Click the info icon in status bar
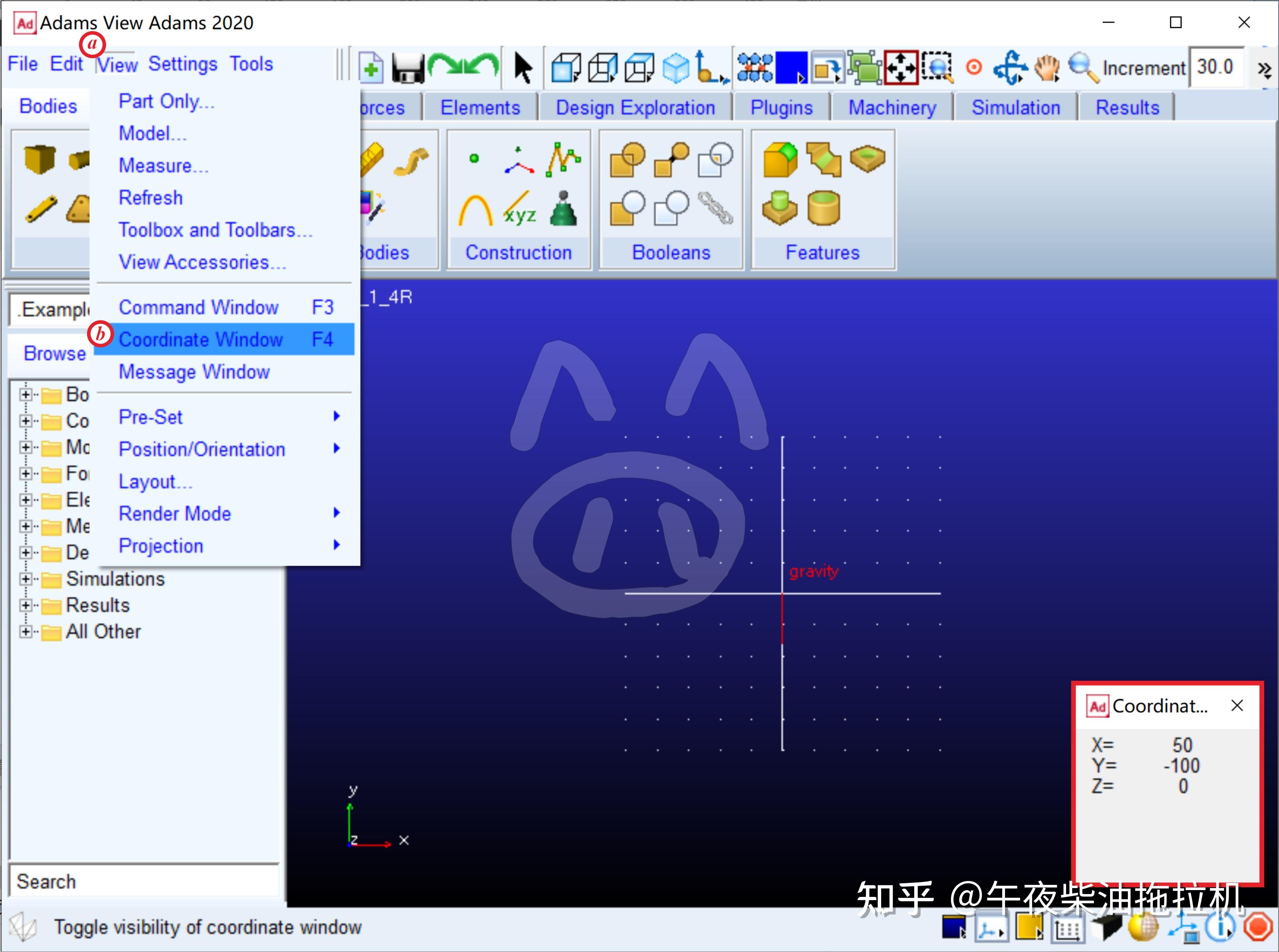Screen dimensions: 1279x952 point(1219,927)
